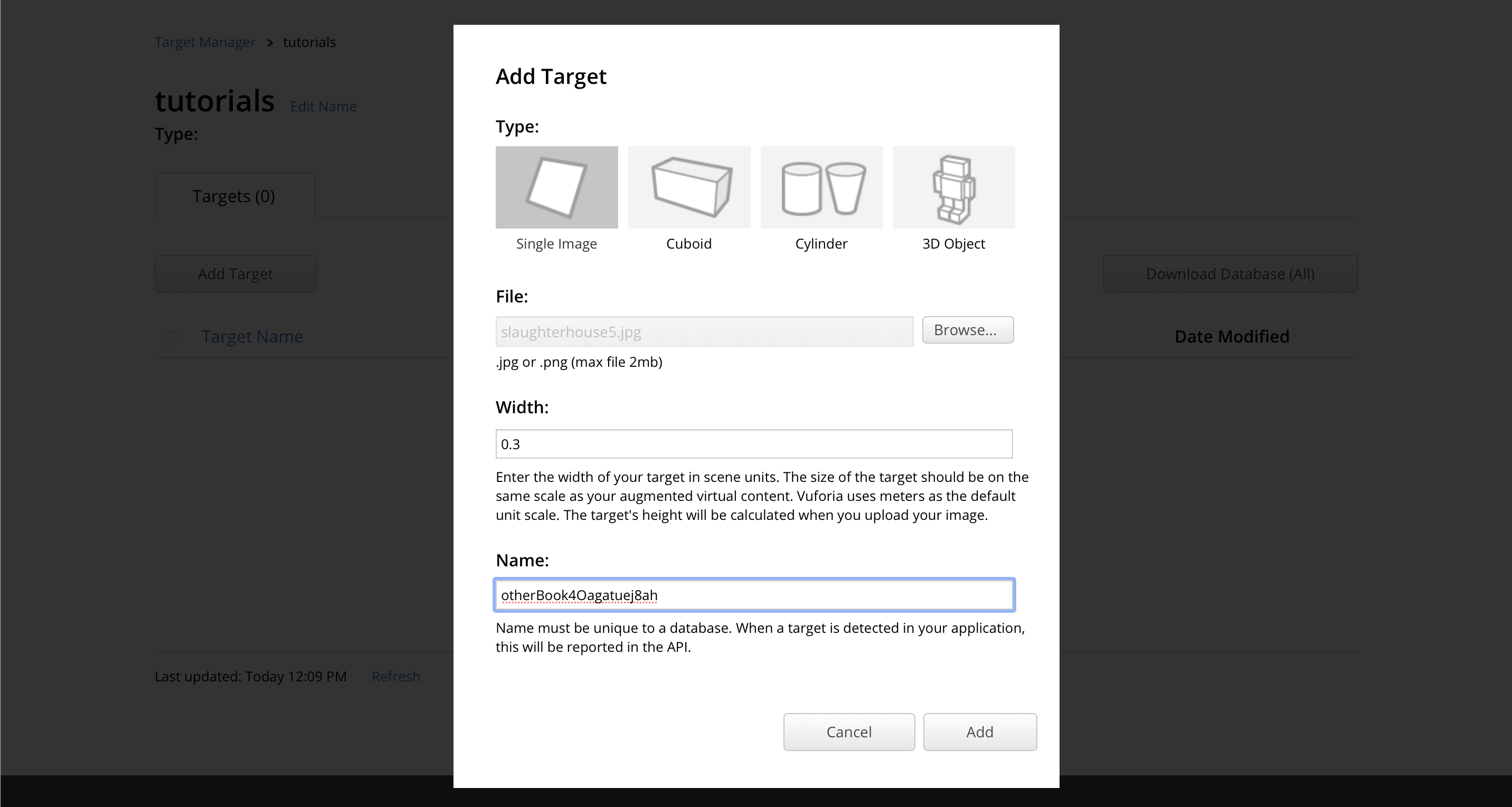Focus the Width input field
This screenshot has width=1512, height=807.
tap(754, 444)
